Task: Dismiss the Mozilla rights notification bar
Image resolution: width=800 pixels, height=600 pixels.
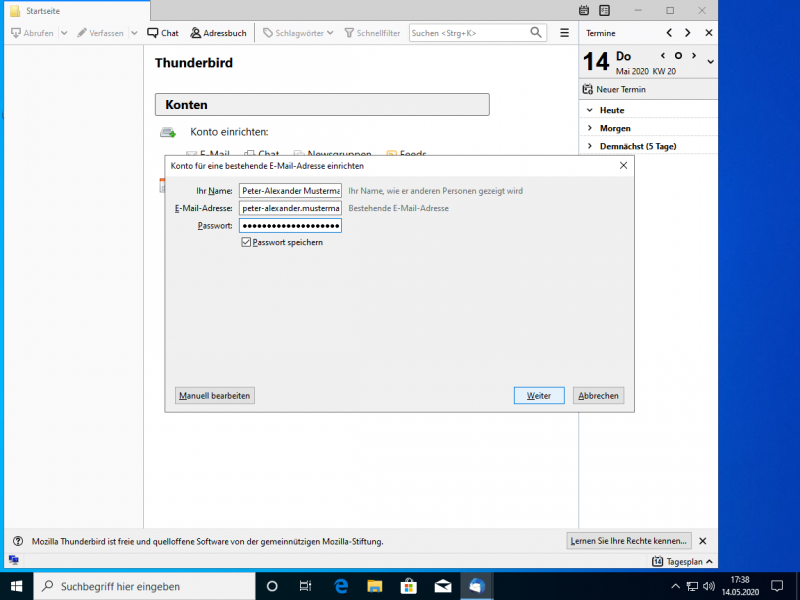Action: 702,541
